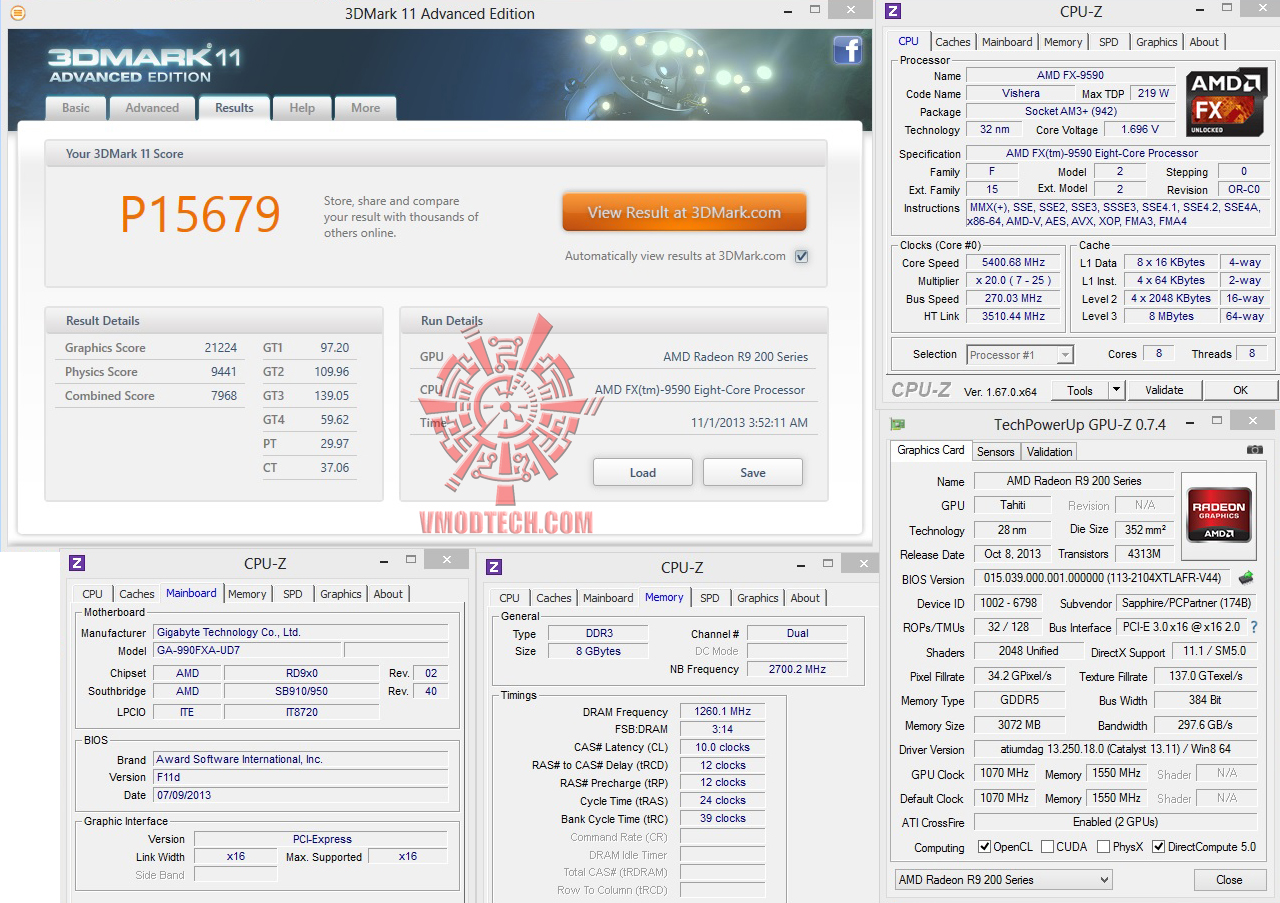
Task: Click the 3DMark 11 orange title bar icon
Action: point(18,13)
